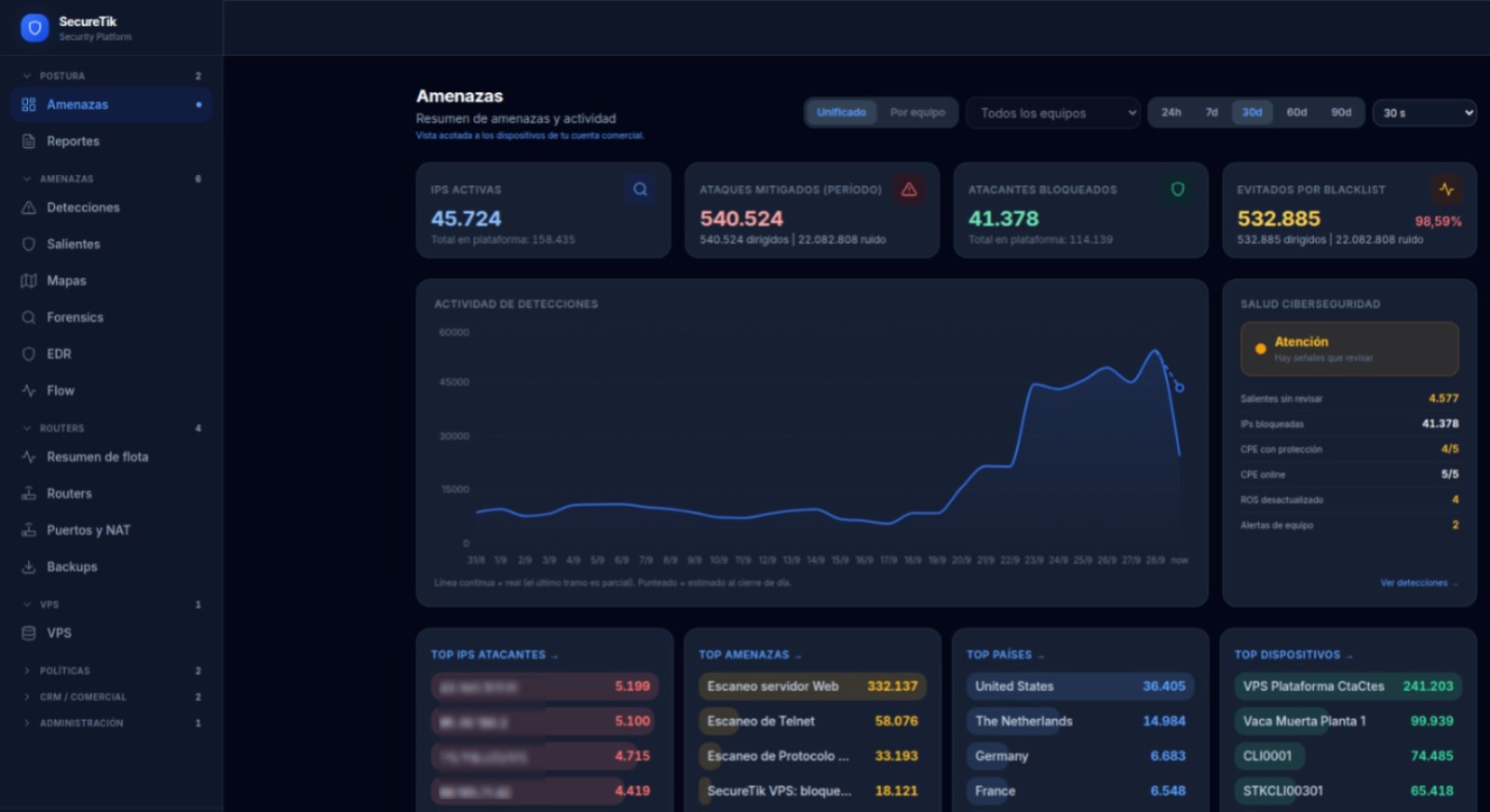Click the EDR shield icon

29,354
